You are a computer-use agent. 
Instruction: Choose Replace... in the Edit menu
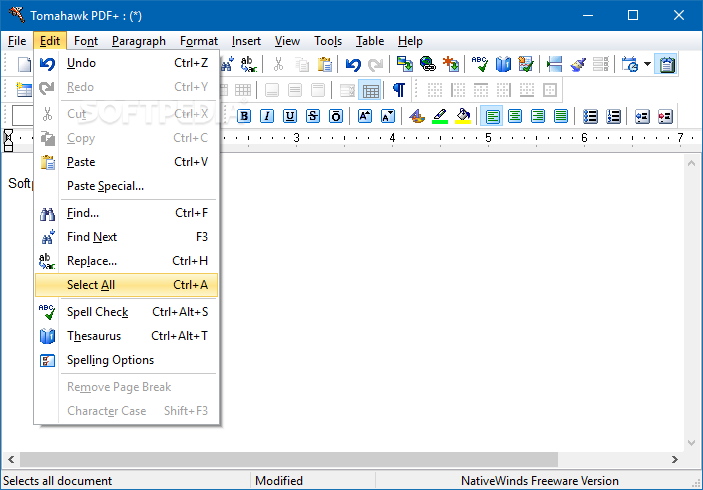point(126,261)
